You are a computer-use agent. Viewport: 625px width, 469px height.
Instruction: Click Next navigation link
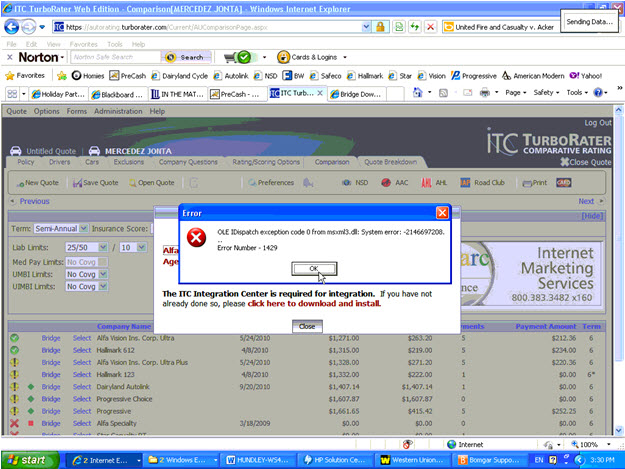[586, 201]
